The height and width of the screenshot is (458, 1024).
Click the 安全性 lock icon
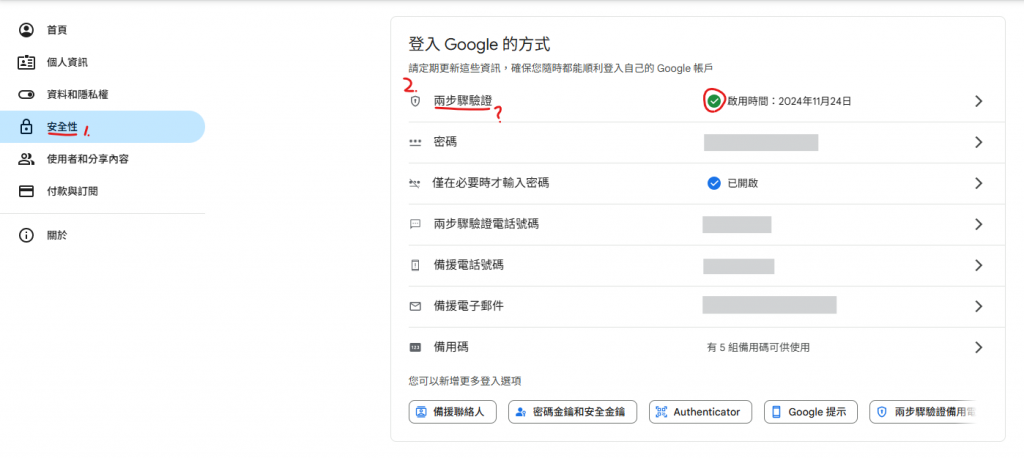[26, 127]
